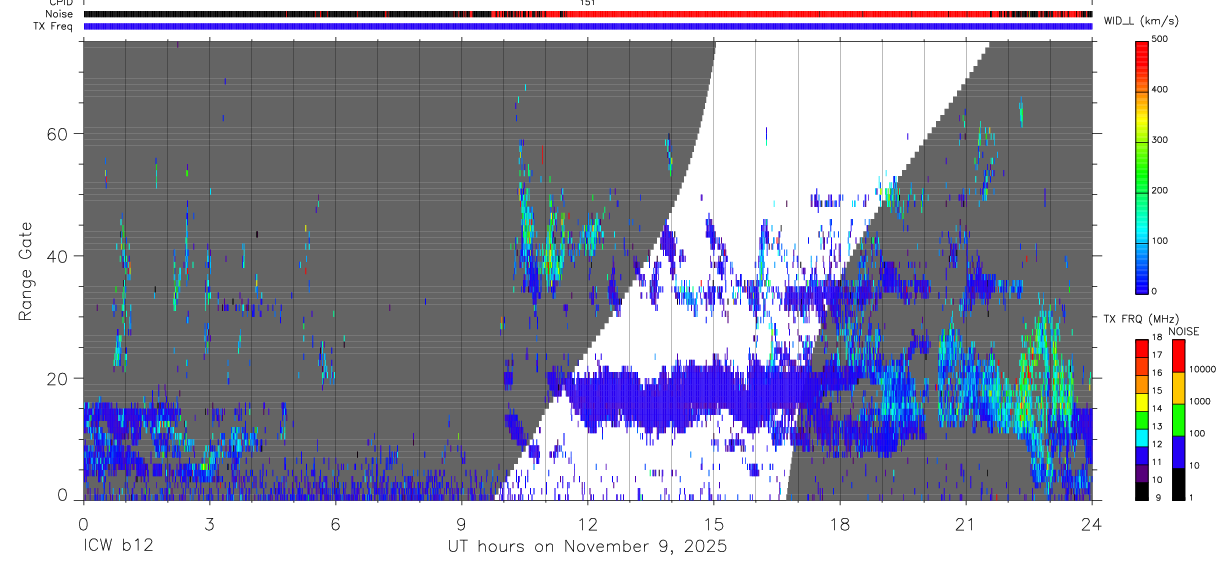The image size is (1228, 567).
Task: Click the 1000 label on NOISE scale
Action: pyautogui.click(x=1201, y=401)
